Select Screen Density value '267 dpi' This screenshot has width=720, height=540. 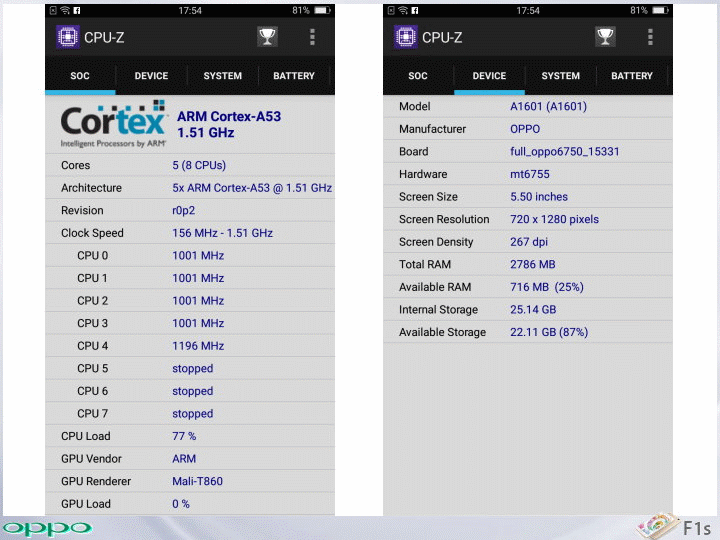tap(529, 242)
